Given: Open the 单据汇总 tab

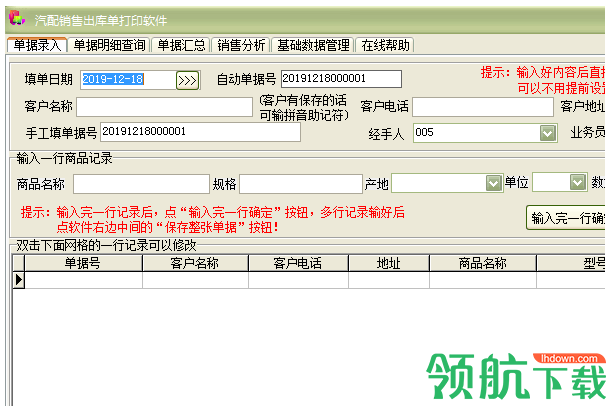Looking at the screenshot, I should coord(181,45).
